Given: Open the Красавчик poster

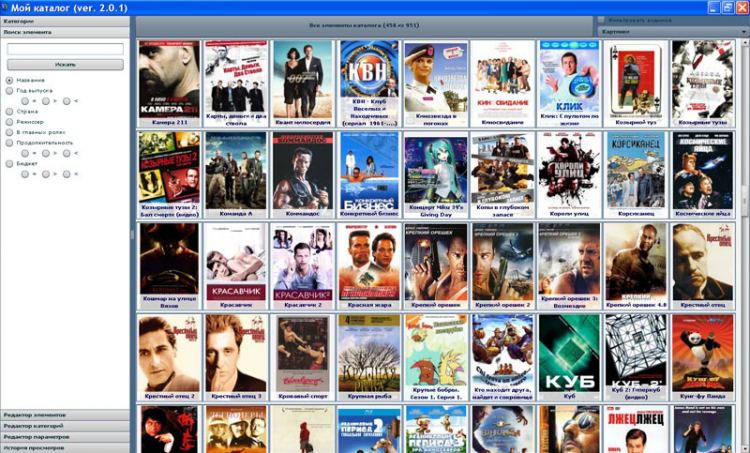Looking at the screenshot, I should [x=236, y=262].
